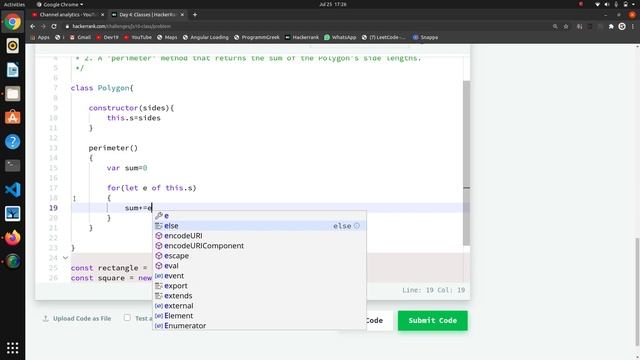This screenshot has width=640, height=360.
Task: Launch Rhythmbox from the dock
Action: (x=12, y=46)
